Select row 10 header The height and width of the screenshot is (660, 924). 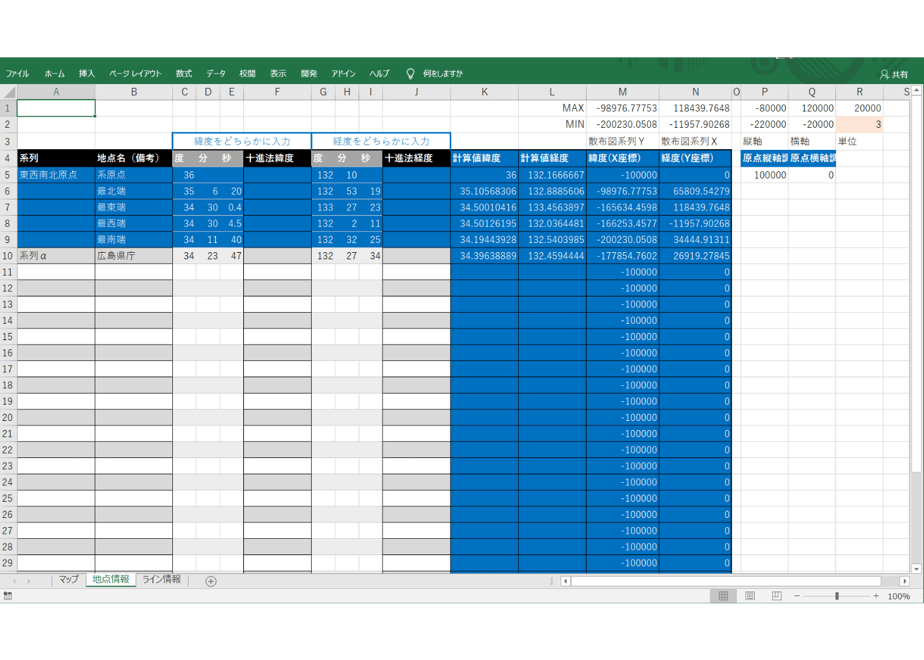pos(8,256)
